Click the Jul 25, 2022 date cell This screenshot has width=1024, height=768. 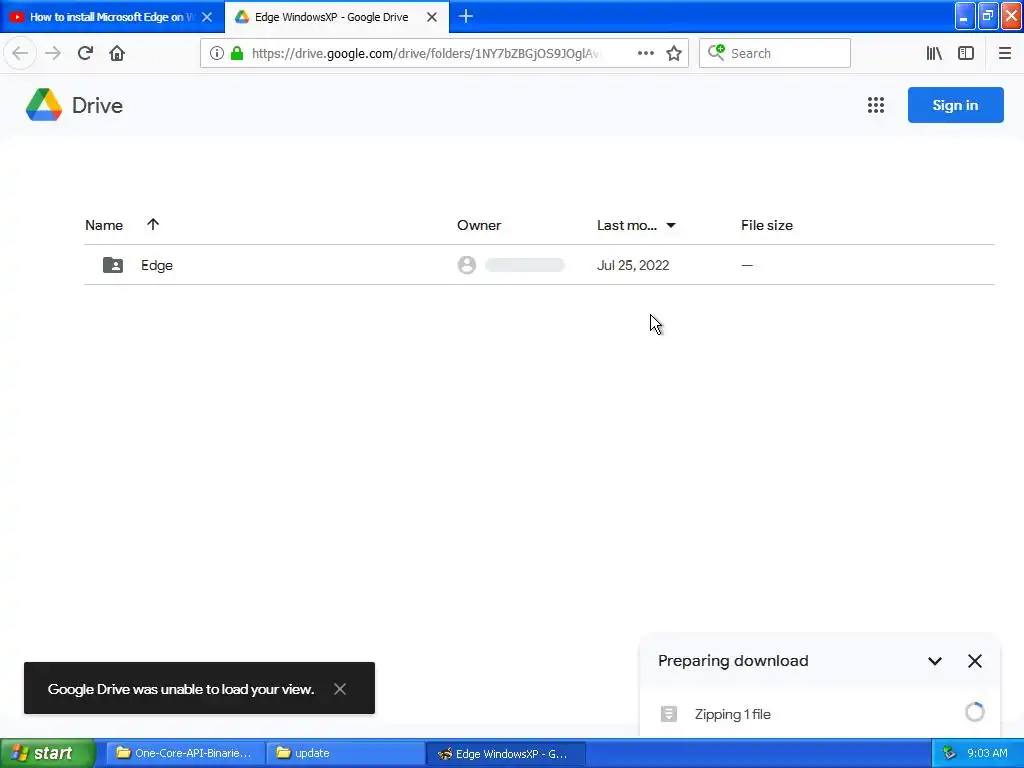tap(633, 265)
